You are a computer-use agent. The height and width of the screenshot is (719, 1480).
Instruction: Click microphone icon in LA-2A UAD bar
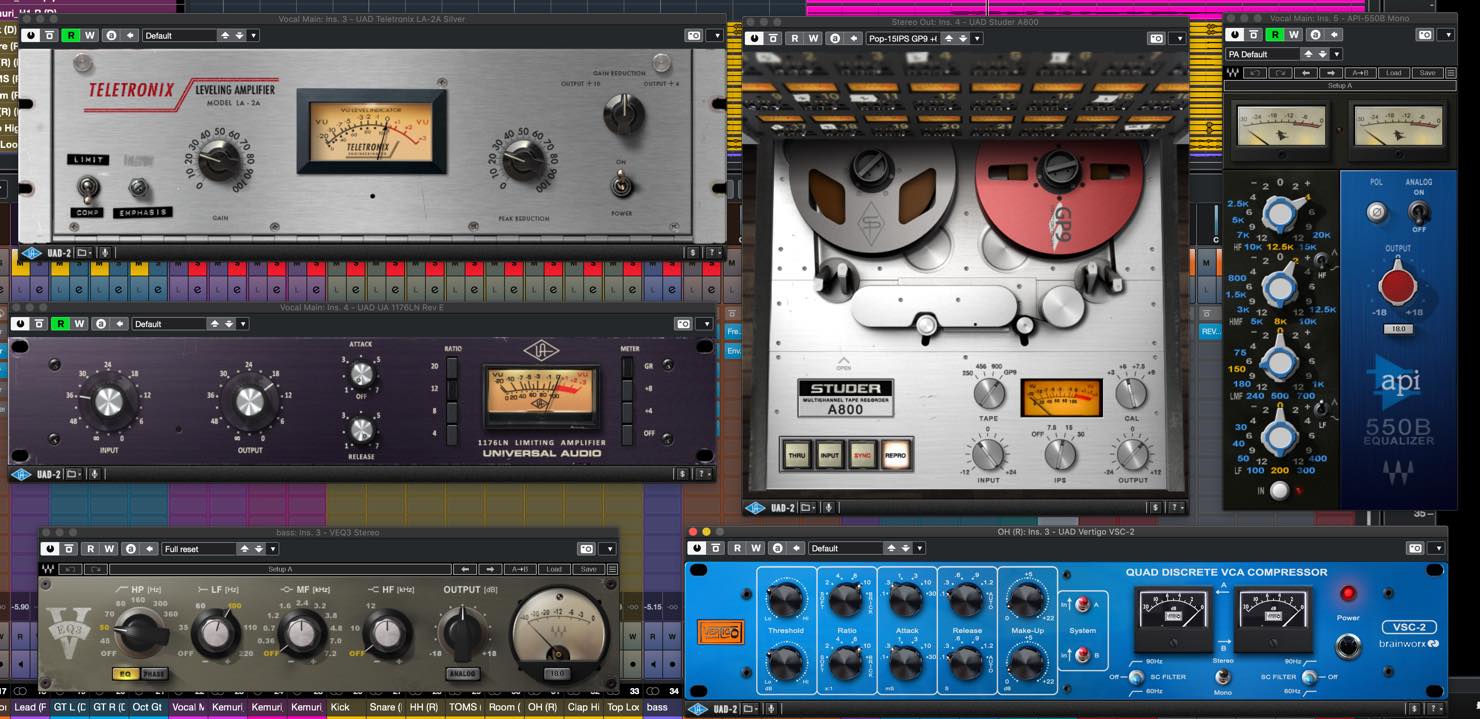click(104, 253)
